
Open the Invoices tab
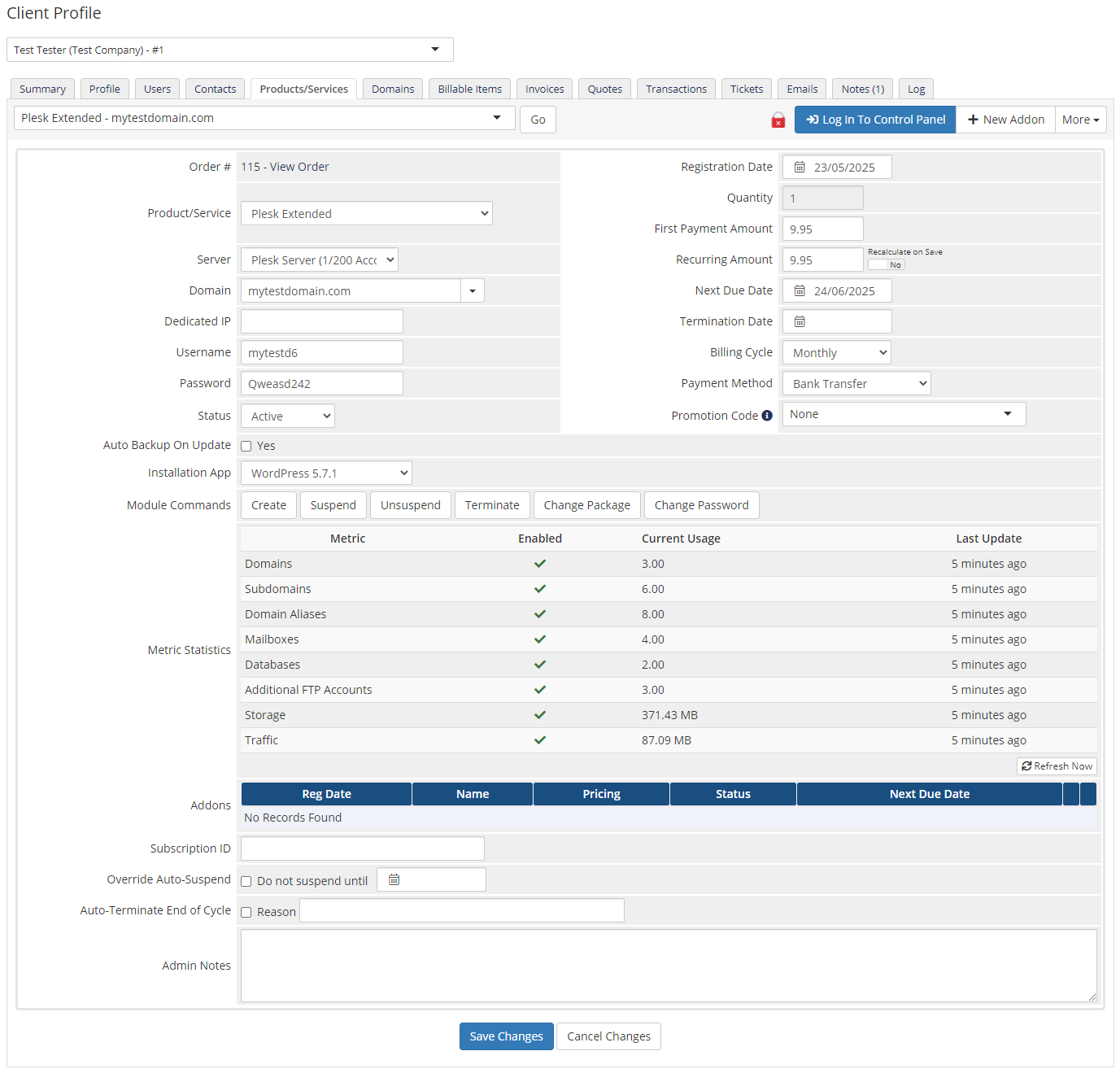(544, 89)
